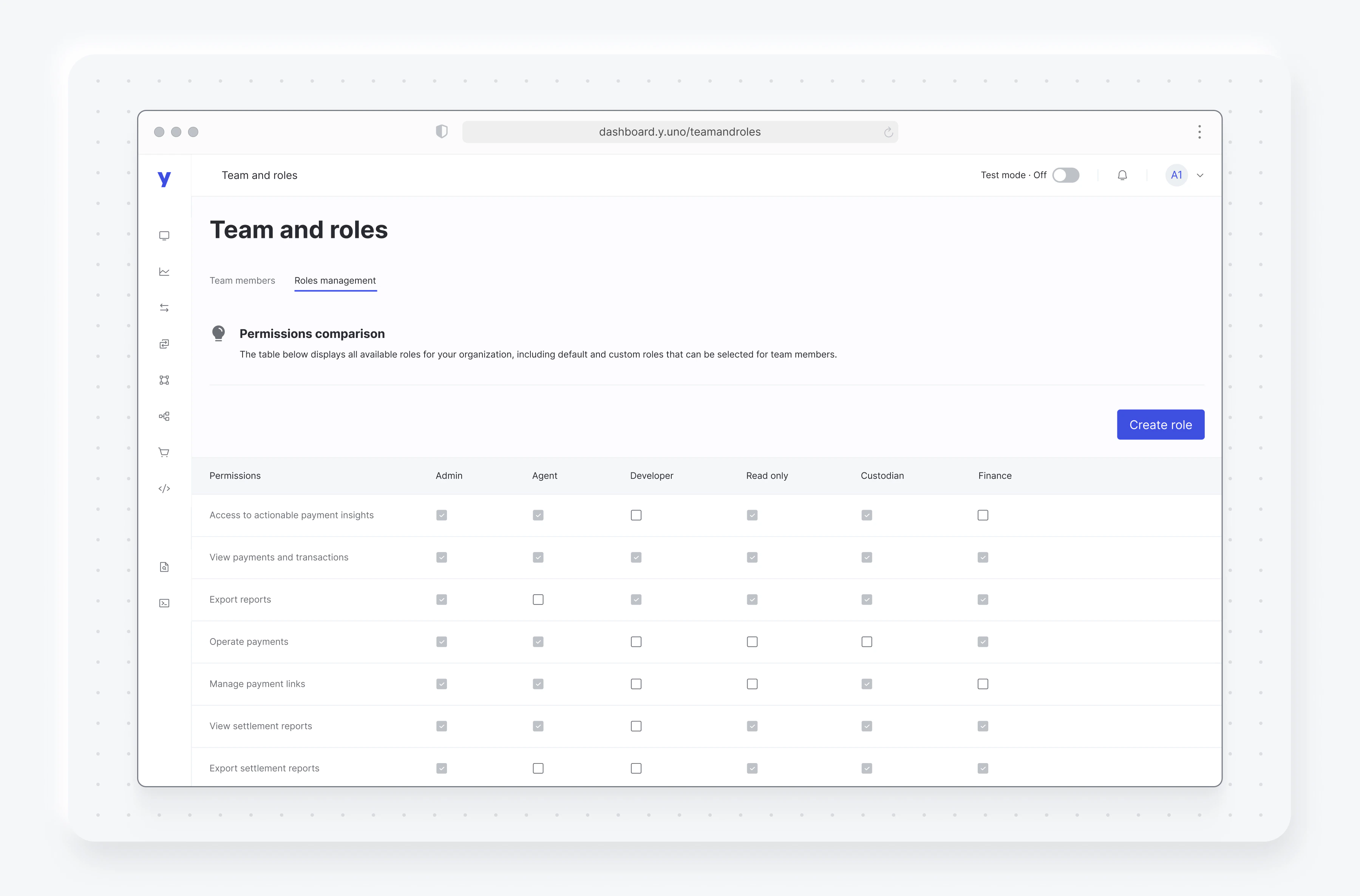Open browser three-dot menu
This screenshot has width=1360, height=896.
click(x=1199, y=132)
